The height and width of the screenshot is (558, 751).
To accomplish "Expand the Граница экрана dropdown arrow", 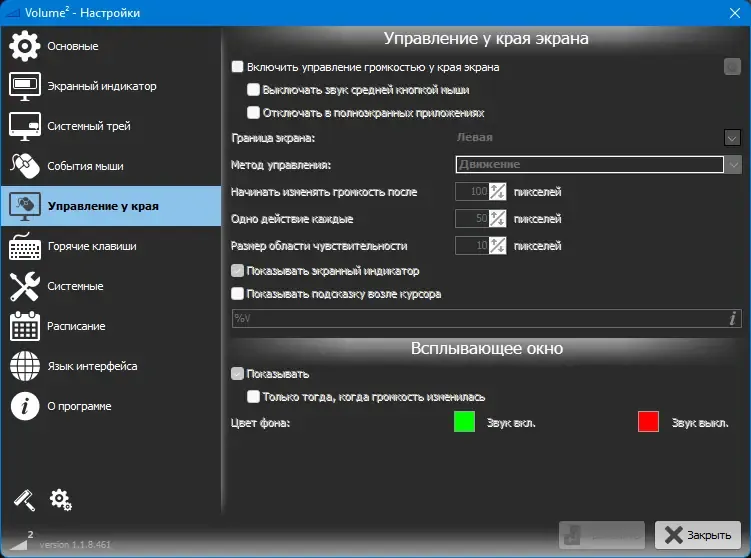I will pyautogui.click(x=732, y=138).
